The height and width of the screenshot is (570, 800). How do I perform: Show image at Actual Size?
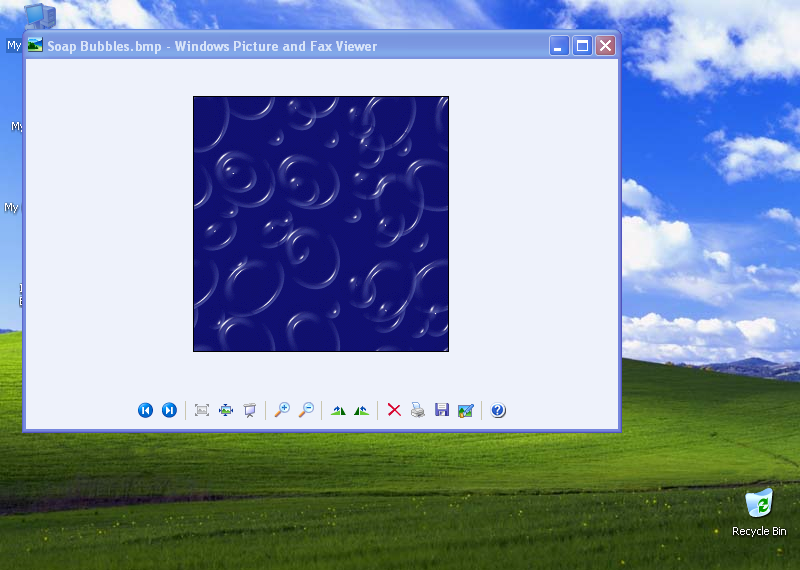pyautogui.click(x=226, y=410)
